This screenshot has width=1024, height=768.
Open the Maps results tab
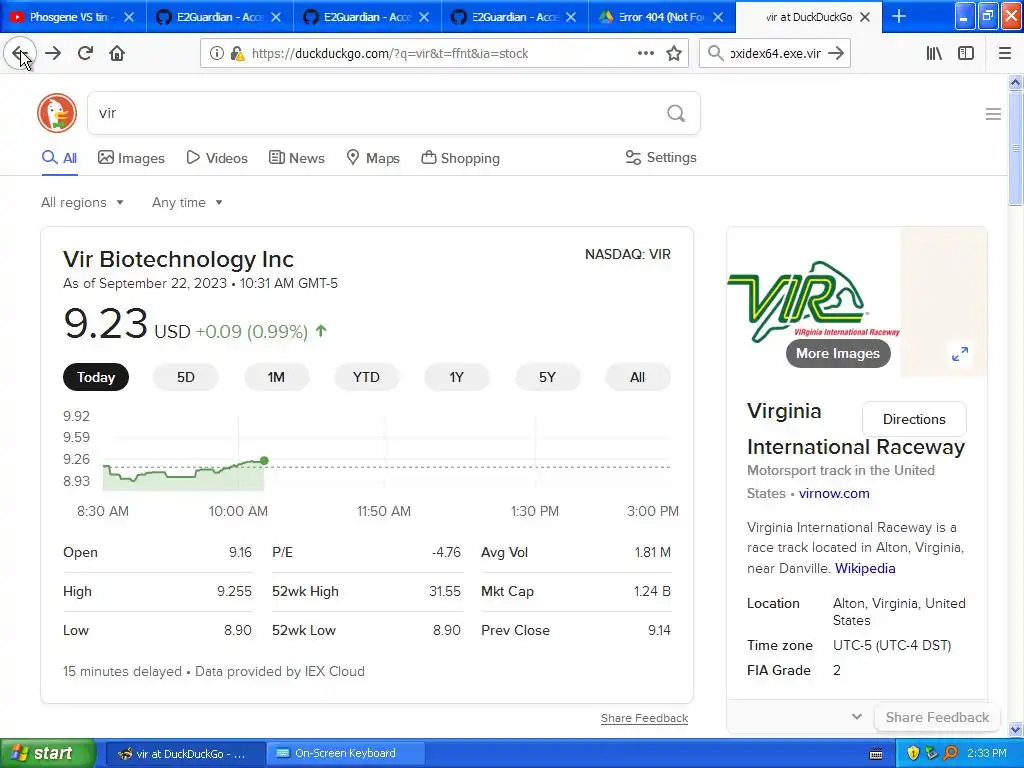click(372, 158)
